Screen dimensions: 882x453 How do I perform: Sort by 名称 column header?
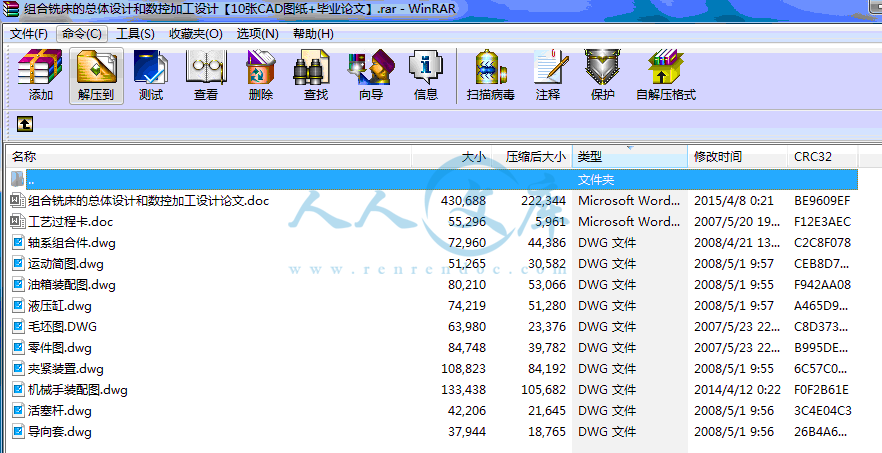[x=208, y=156]
